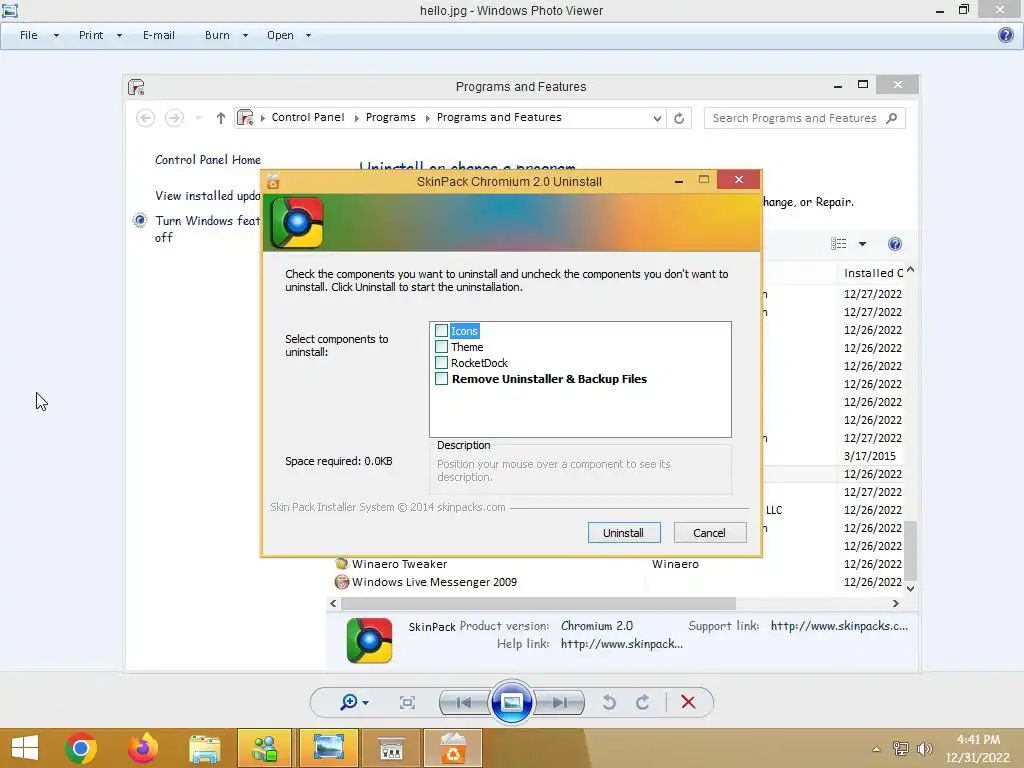1024x768 pixels.
Task: Check the Icons component
Action: 441,331
